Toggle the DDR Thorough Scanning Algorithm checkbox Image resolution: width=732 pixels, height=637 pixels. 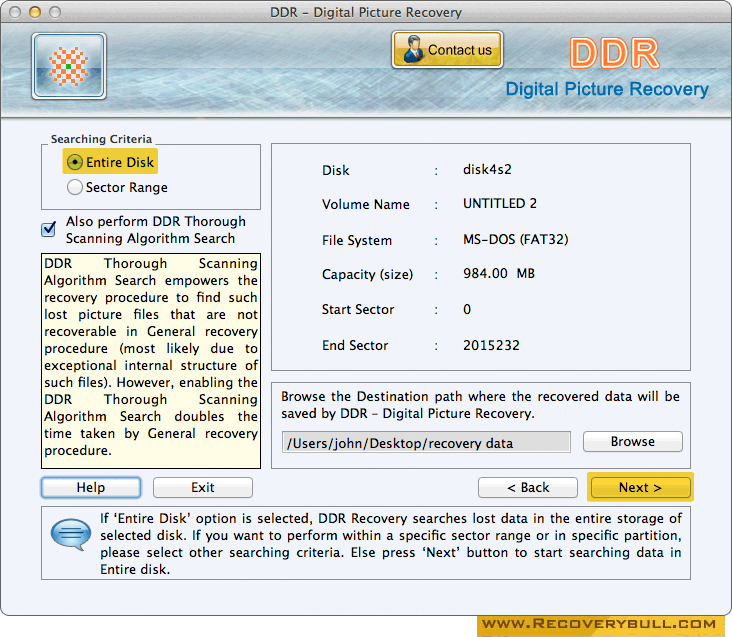pos(49,229)
